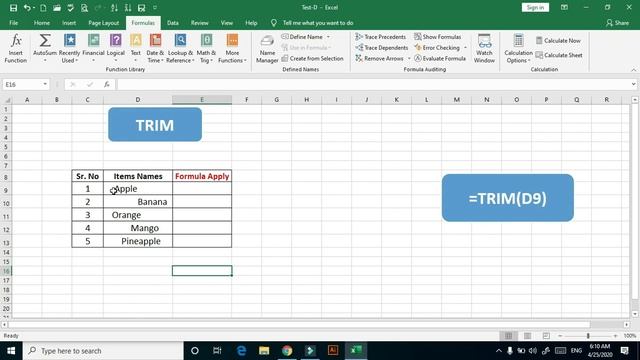
Task: Click Remove Arrows button
Action: tap(379, 59)
